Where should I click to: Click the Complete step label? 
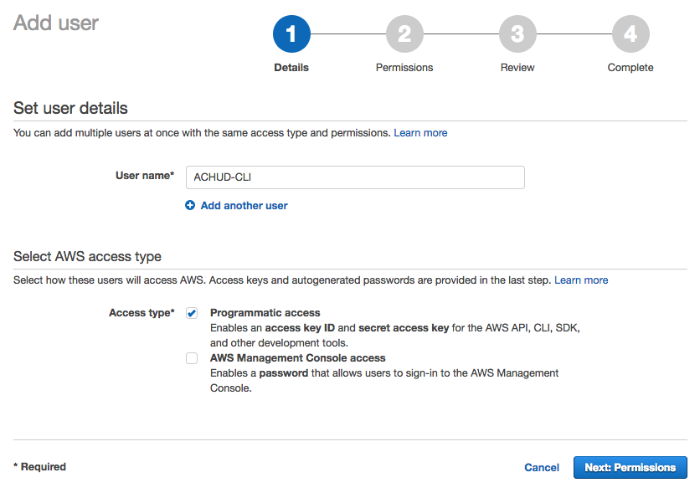[x=630, y=67]
